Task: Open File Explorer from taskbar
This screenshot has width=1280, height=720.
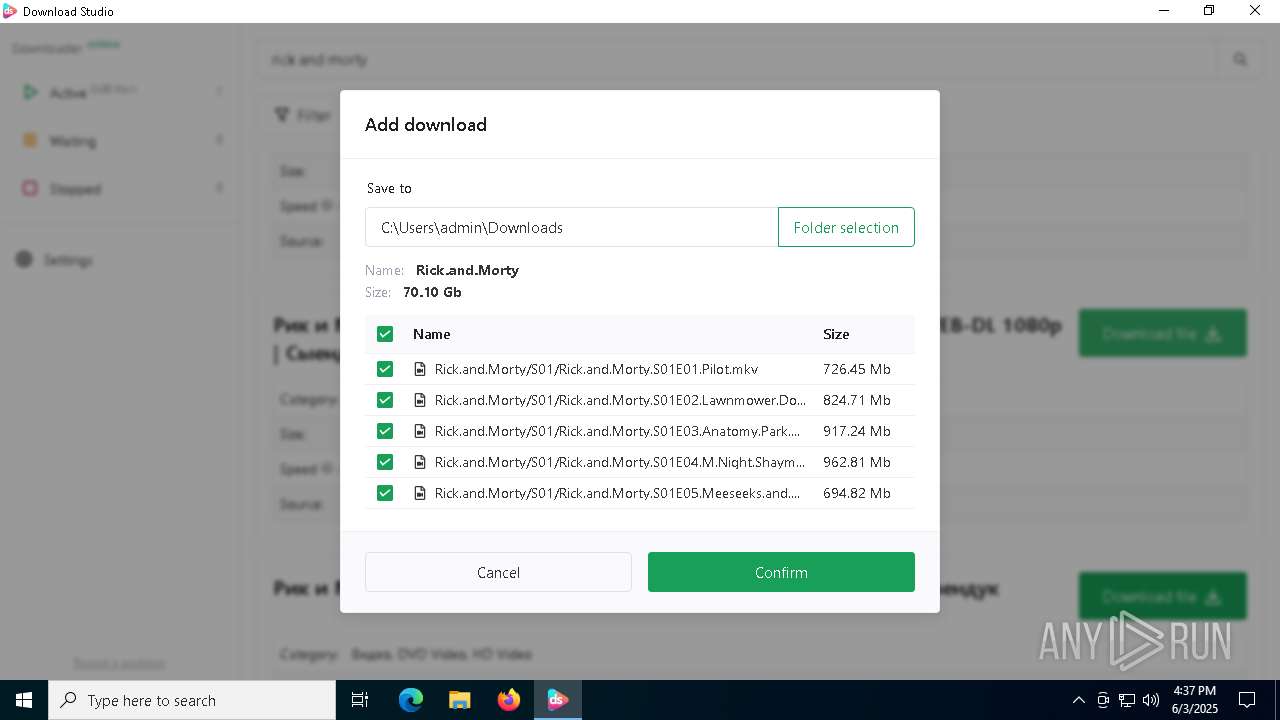Action: (460, 700)
